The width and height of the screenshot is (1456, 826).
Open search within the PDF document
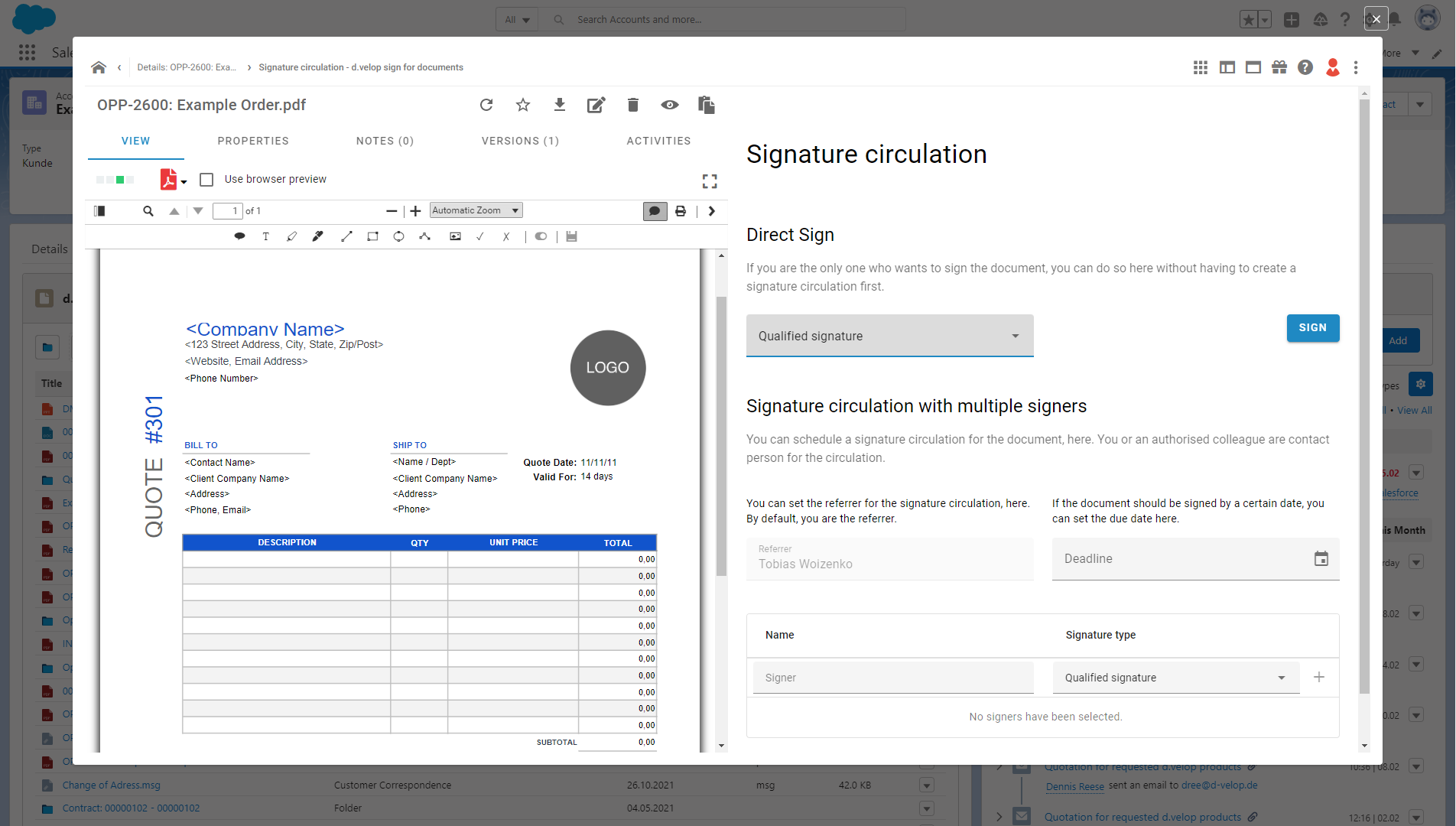[148, 210]
